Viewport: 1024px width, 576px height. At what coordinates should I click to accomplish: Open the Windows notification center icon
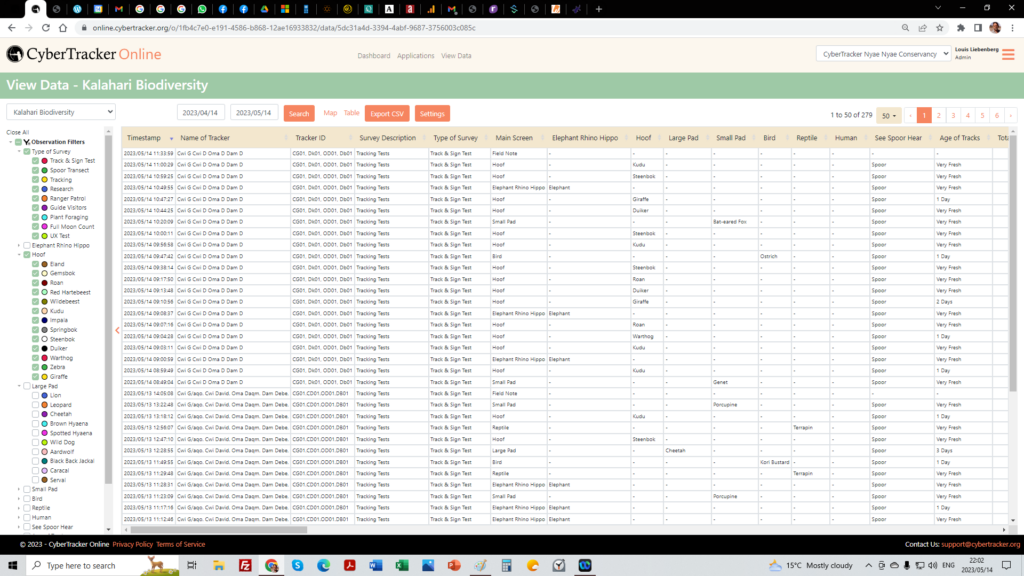[1006, 566]
